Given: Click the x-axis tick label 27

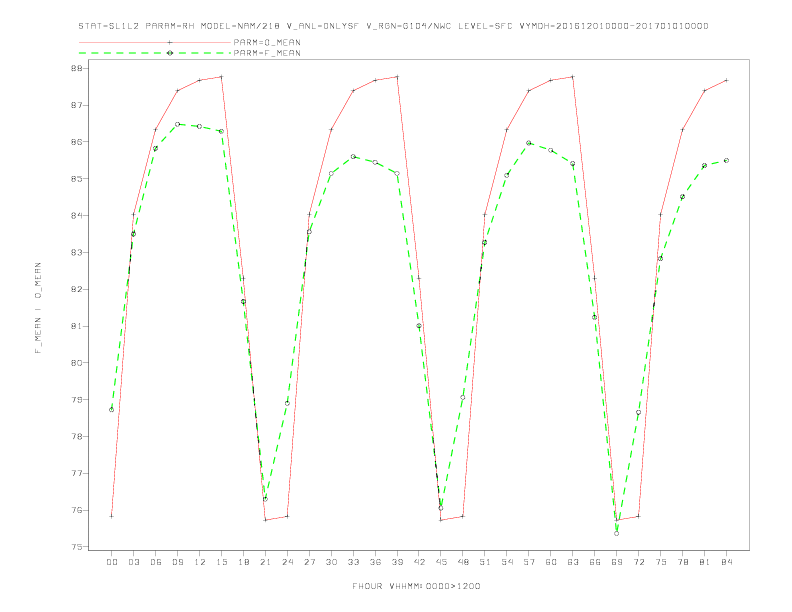Looking at the screenshot, I should 309,562.
